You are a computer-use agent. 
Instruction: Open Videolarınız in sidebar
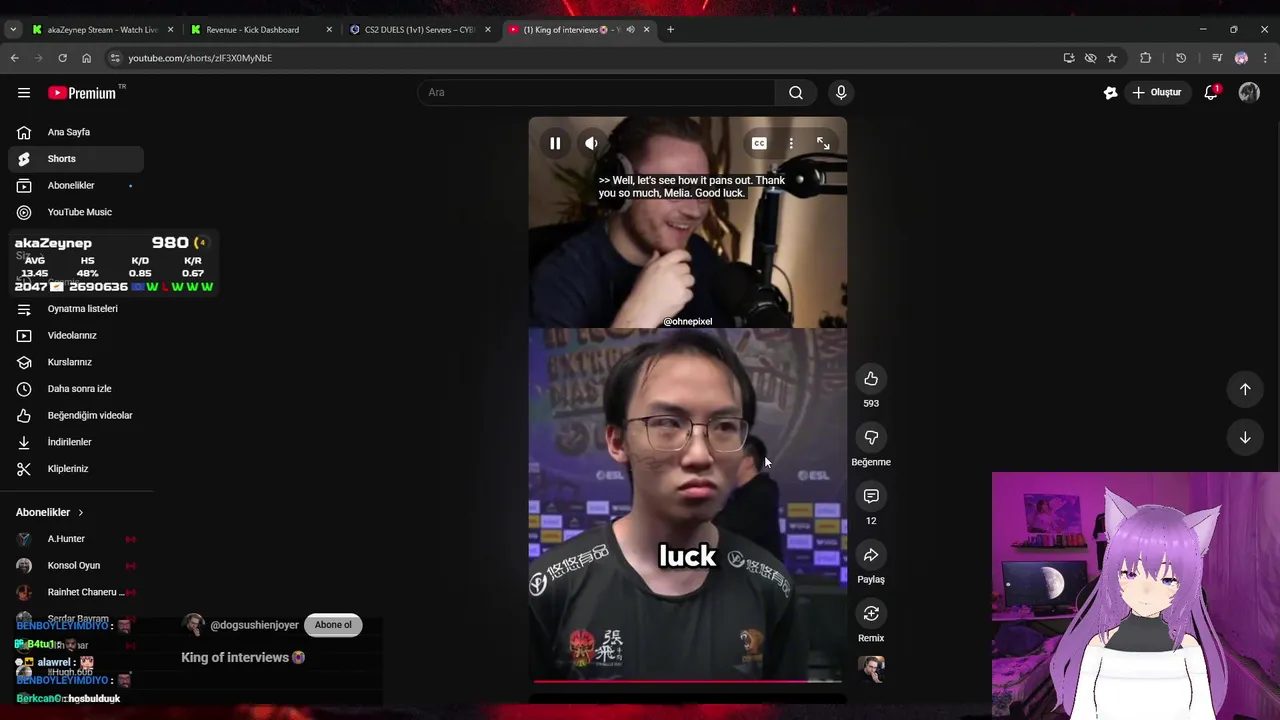click(76, 335)
